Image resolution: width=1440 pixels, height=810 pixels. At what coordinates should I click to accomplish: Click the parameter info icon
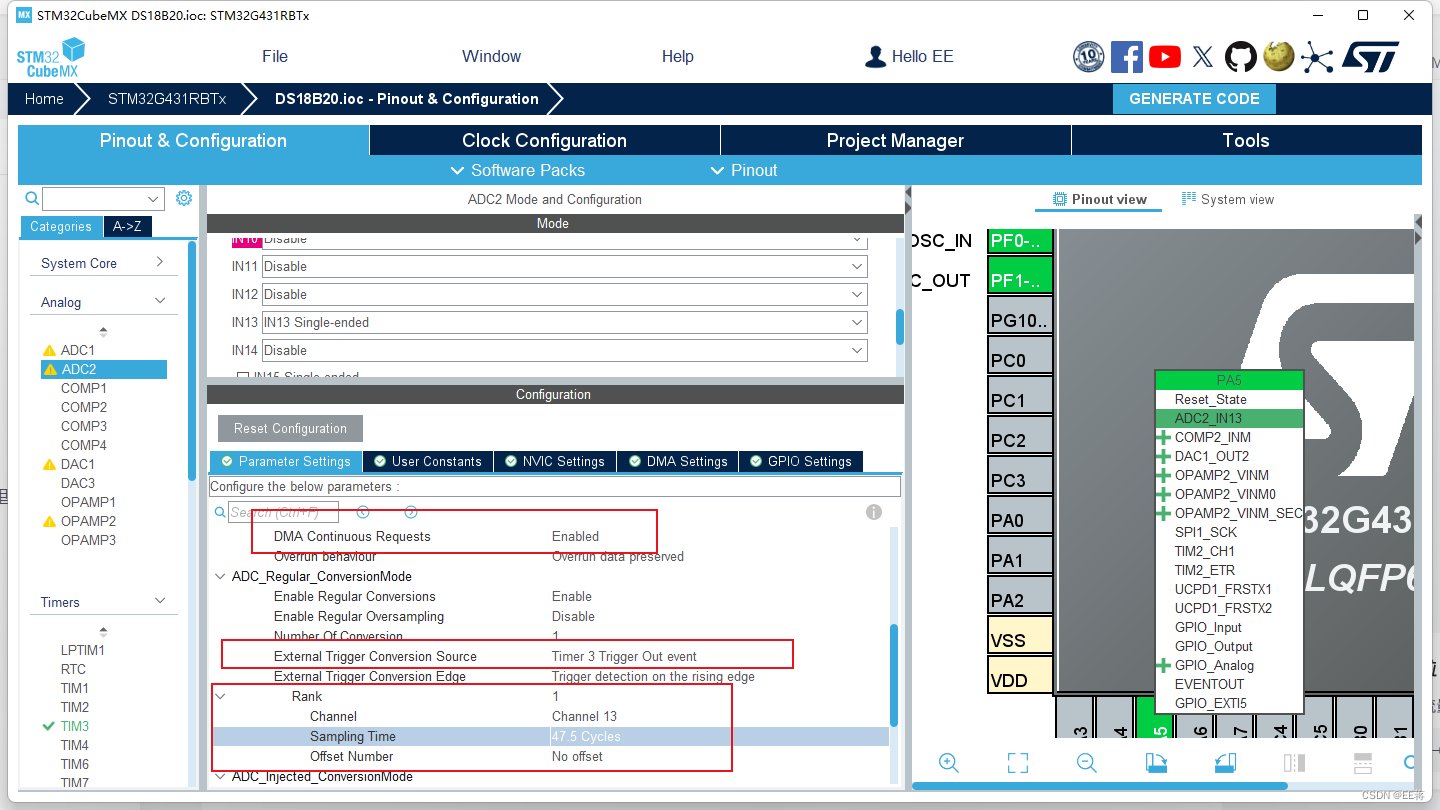click(874, 512)
